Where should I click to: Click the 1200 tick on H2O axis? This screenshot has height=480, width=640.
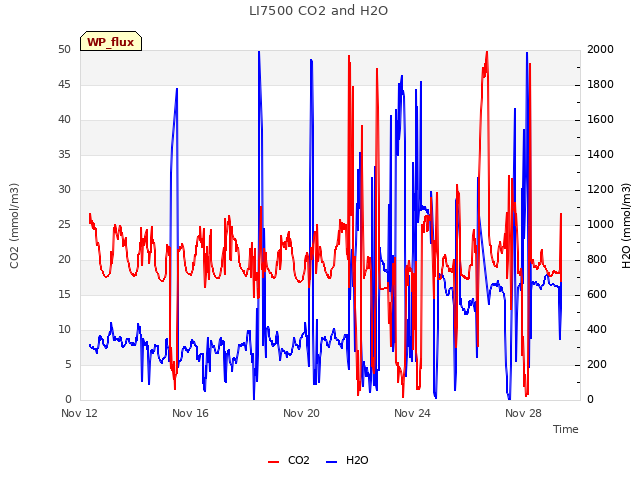pos(600,190)
